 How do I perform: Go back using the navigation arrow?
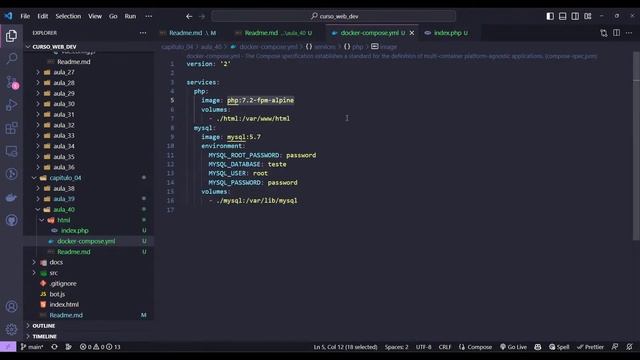point(189,16)
